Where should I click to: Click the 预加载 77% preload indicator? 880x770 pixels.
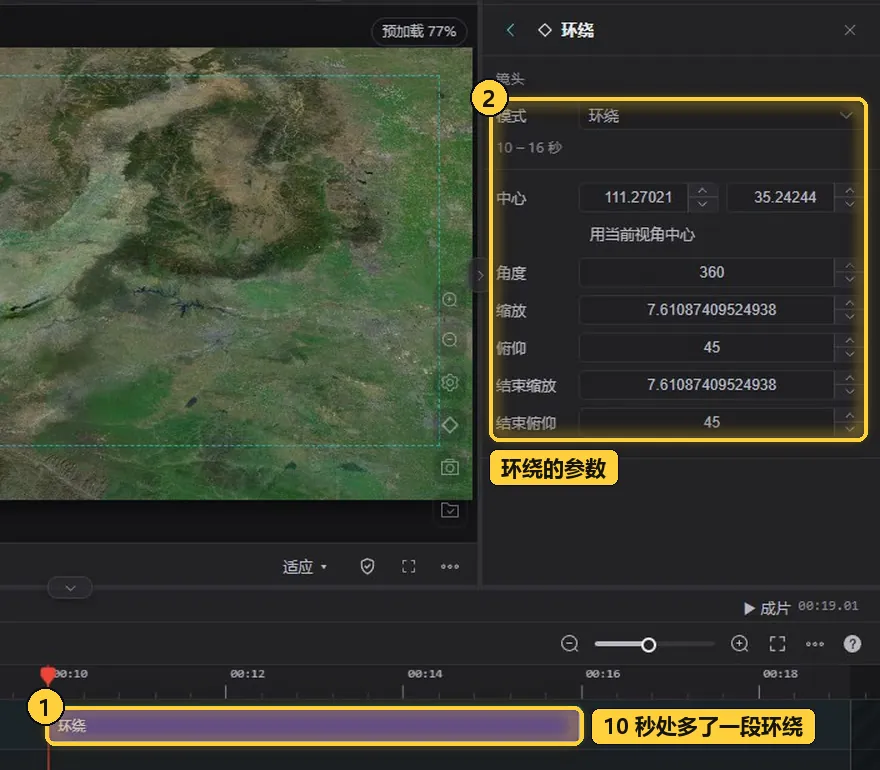pos(419,31)
